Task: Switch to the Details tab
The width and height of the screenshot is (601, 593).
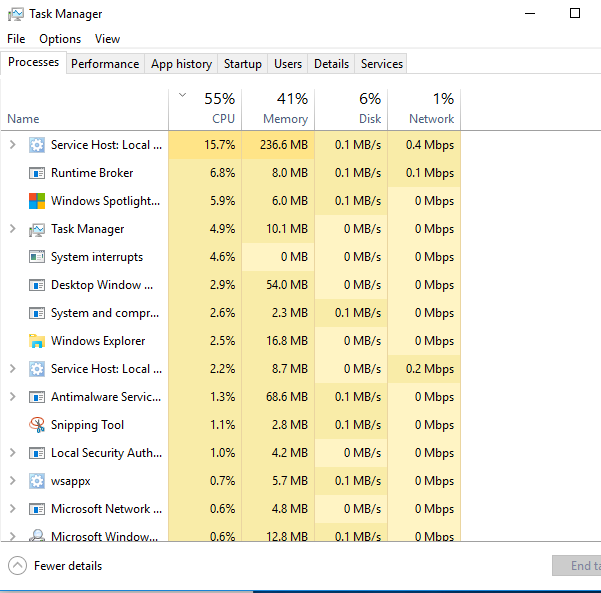Action: (x=332, y=64)
